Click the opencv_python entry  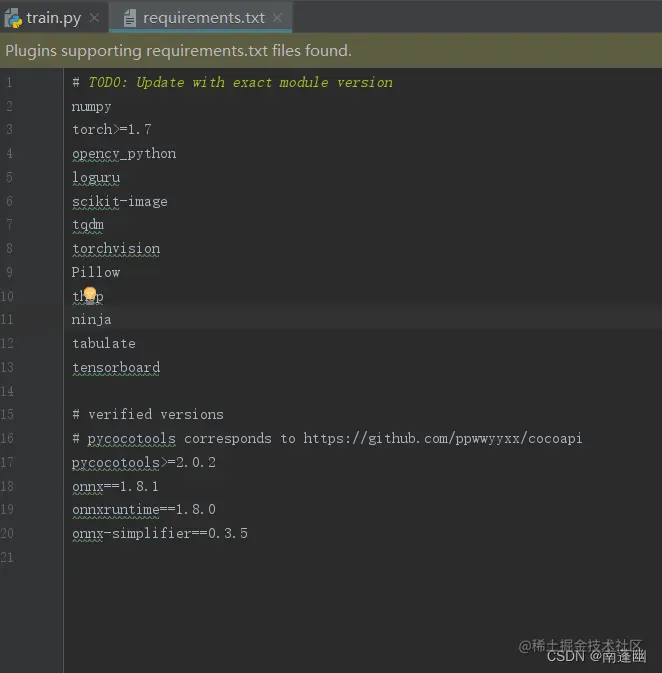click(x=124, y=154)
